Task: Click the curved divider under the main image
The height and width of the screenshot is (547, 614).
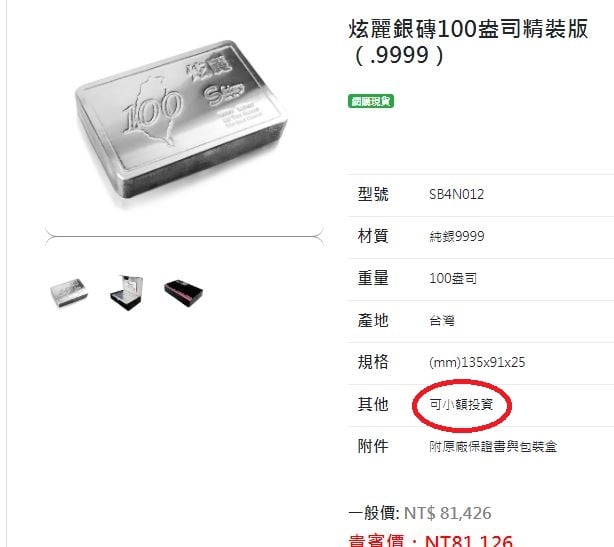Action: 184,236
